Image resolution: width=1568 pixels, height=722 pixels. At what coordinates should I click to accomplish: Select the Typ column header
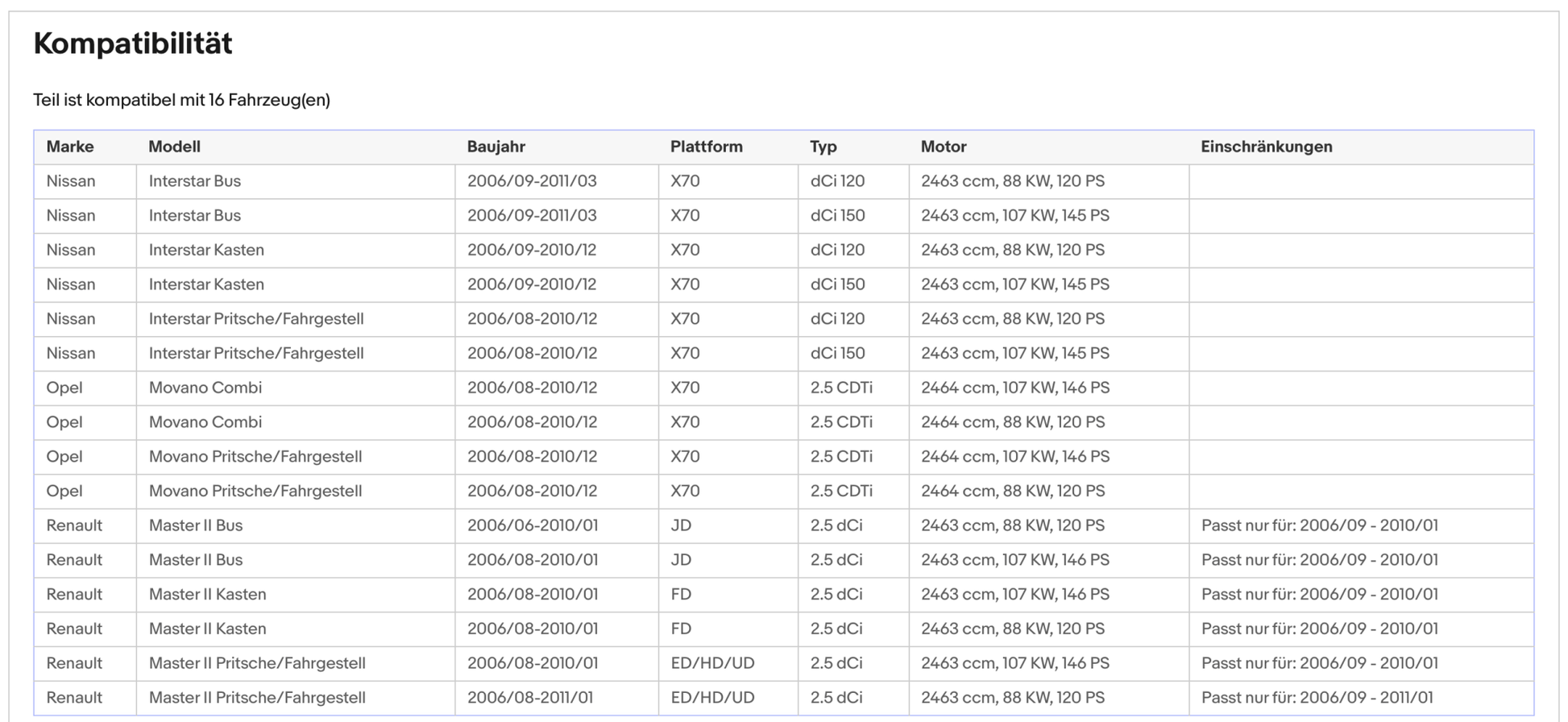tap(823, 147)
